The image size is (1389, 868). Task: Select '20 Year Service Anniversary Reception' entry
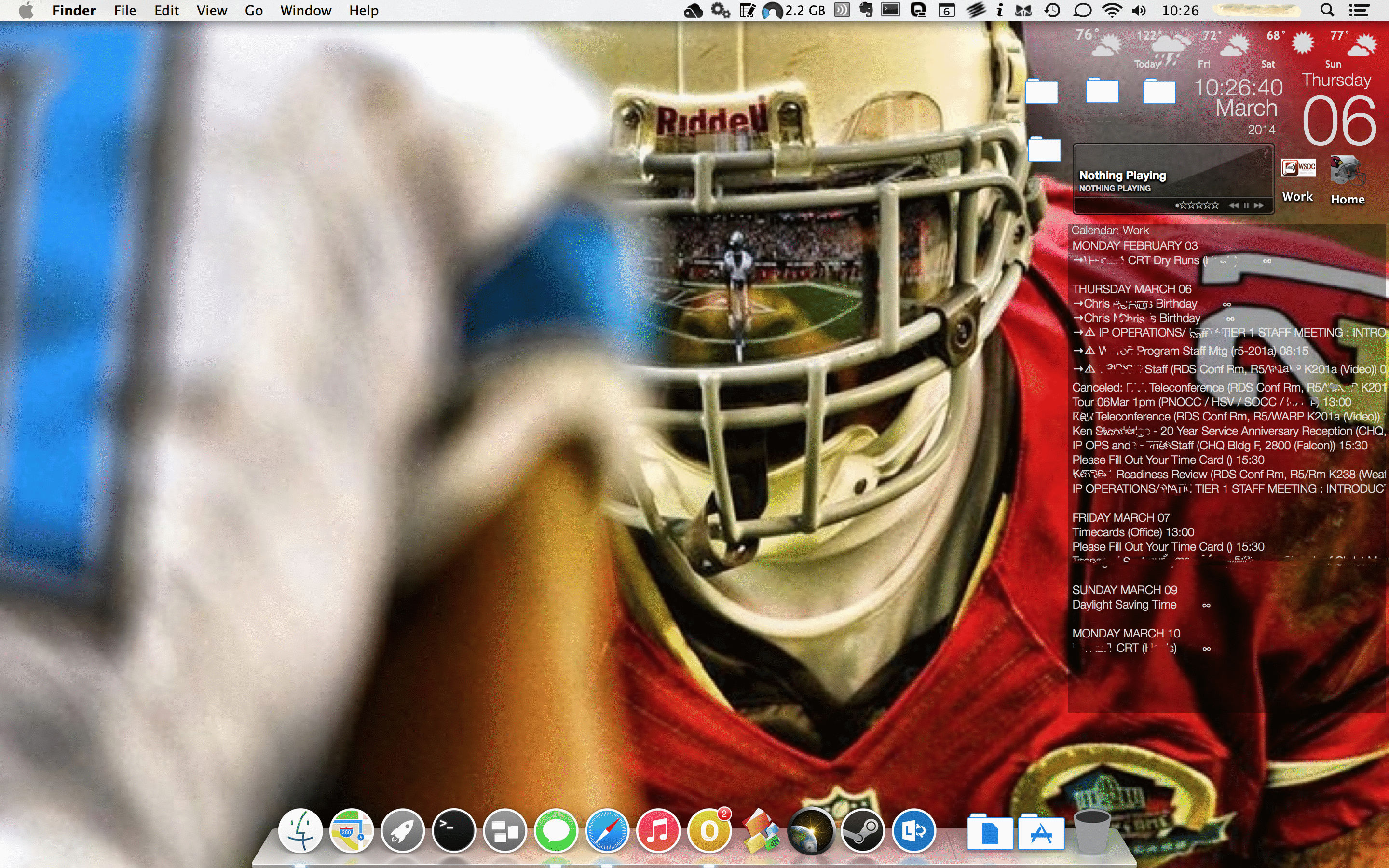pyautogui.click(x=1229, y=431)
